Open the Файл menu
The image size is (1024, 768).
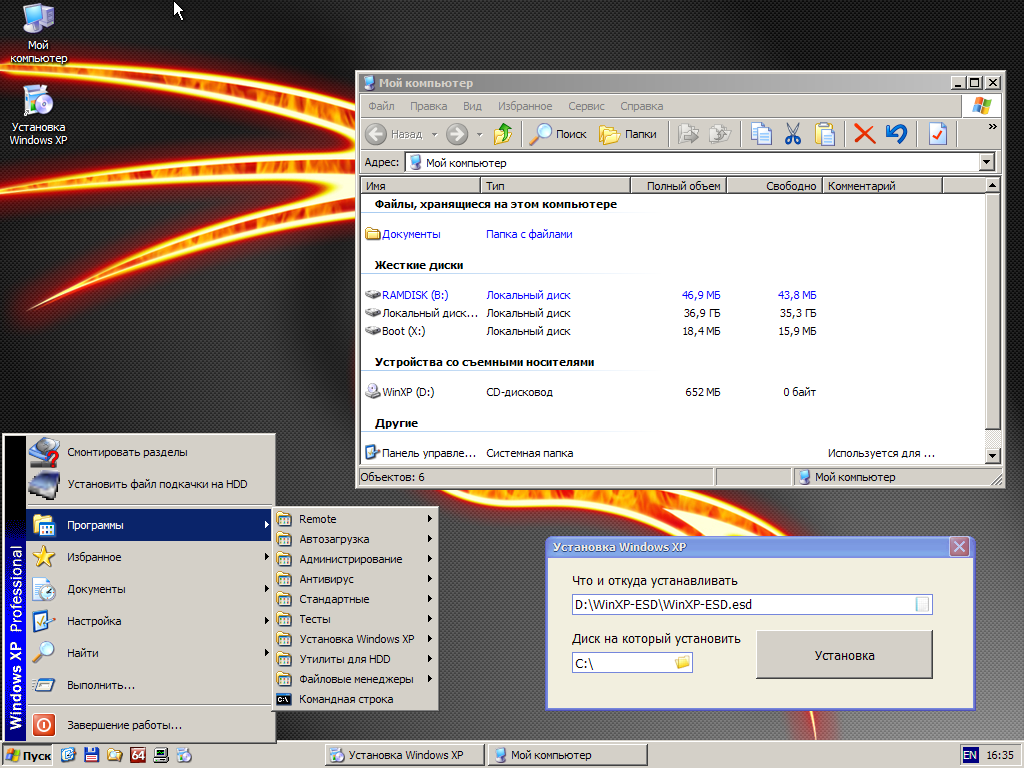pyautogui.click(x=381, y=106)
